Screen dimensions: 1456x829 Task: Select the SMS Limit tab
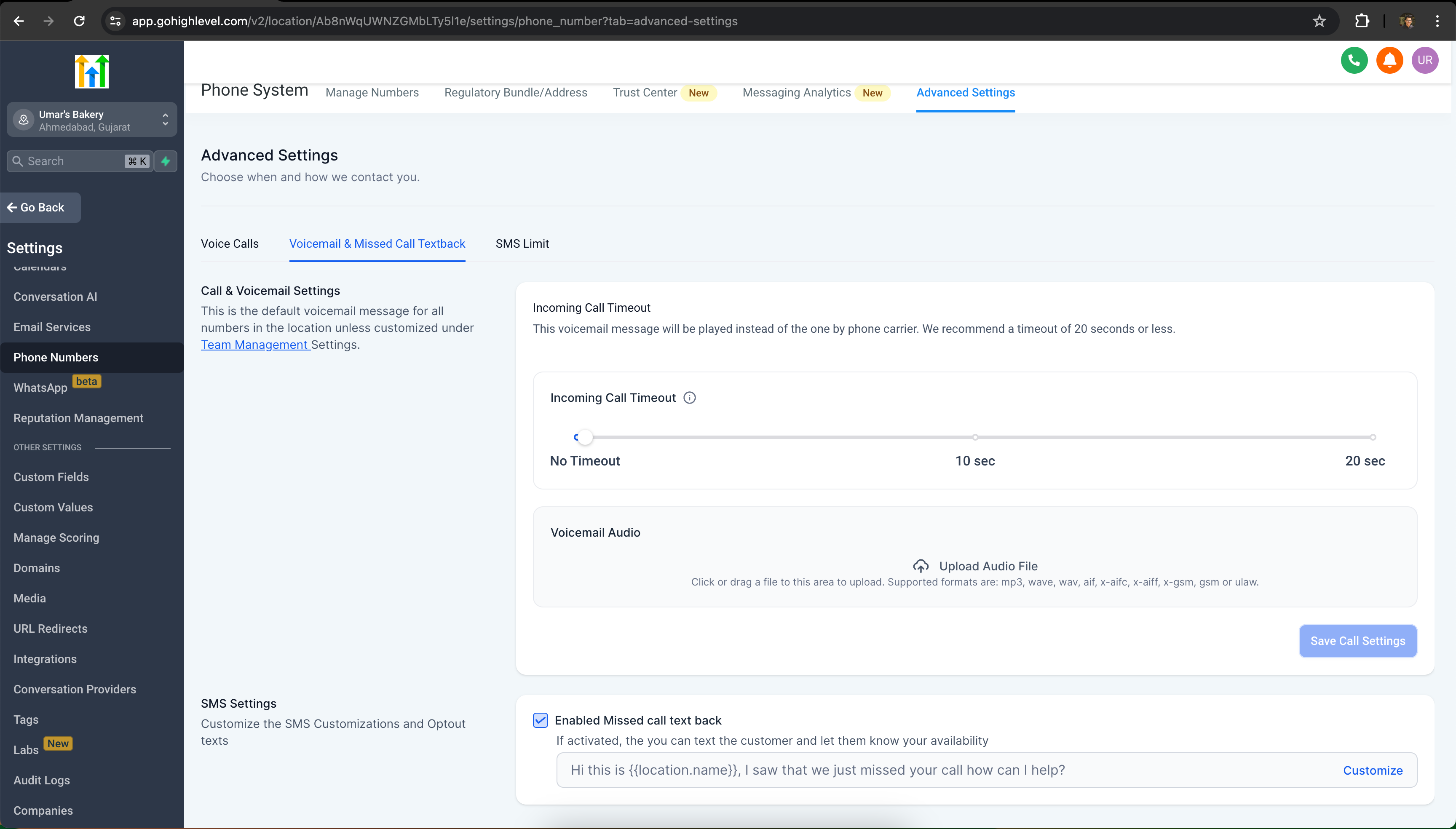click(x=522, y=243)
